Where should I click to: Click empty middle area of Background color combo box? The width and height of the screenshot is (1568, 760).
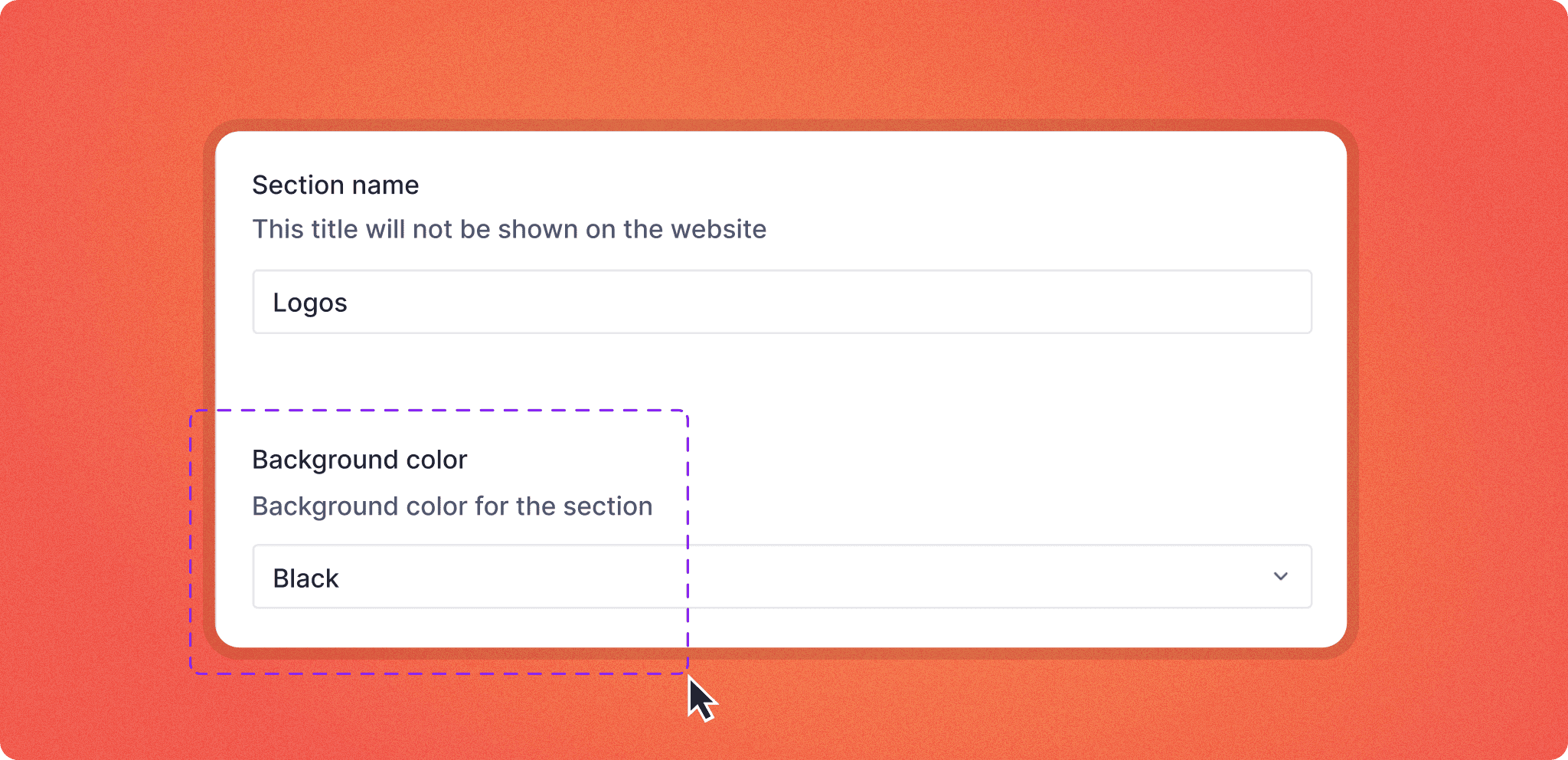919,576
